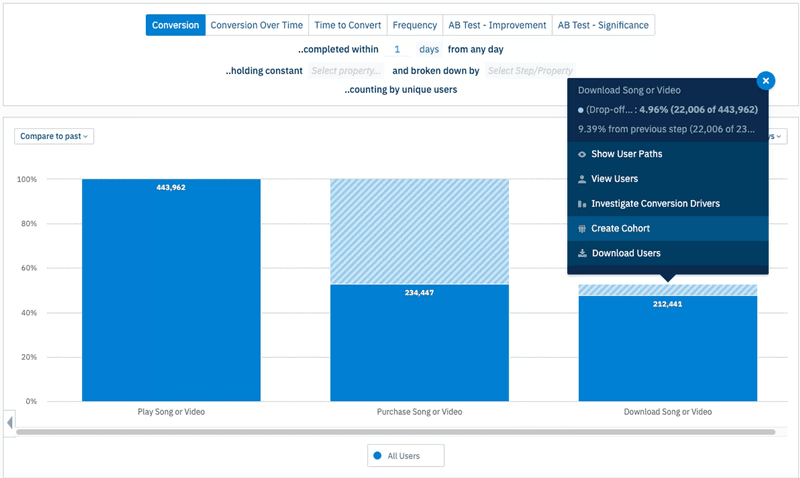
Task: Click the eye icon for Show User Paths
Action: click(582, 154)
